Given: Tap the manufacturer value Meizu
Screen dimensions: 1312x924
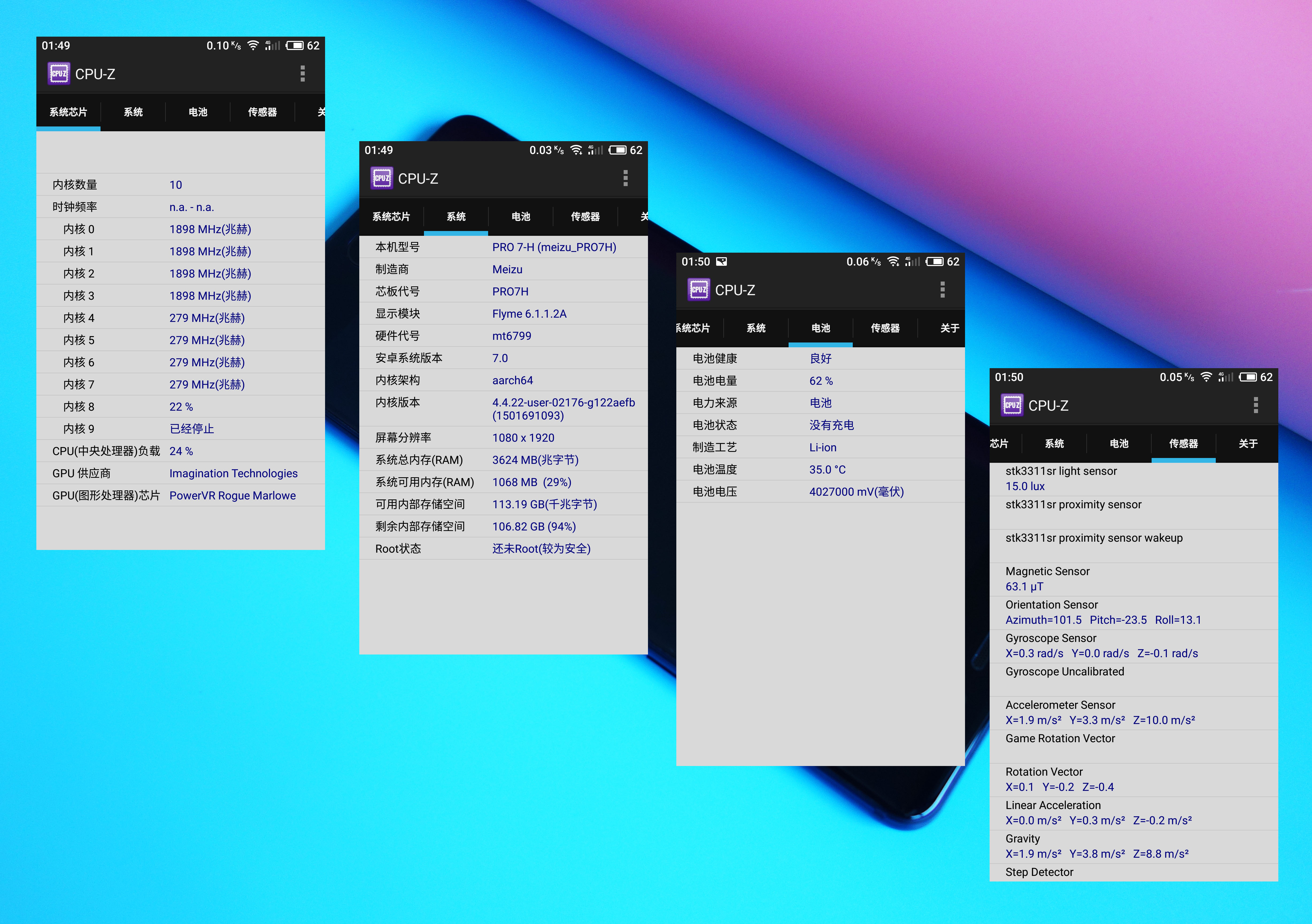Looking at the screenshot, I should (507, 269).
